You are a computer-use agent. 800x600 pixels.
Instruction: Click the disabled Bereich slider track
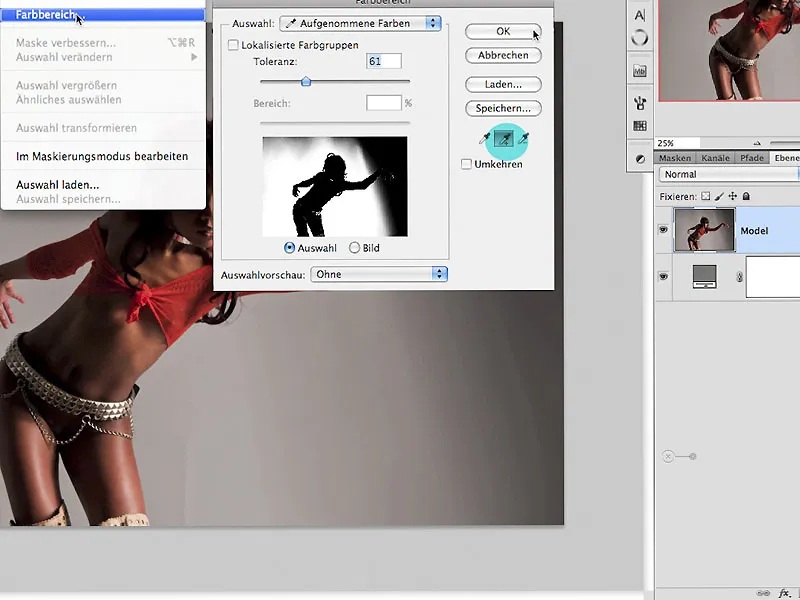335,123
